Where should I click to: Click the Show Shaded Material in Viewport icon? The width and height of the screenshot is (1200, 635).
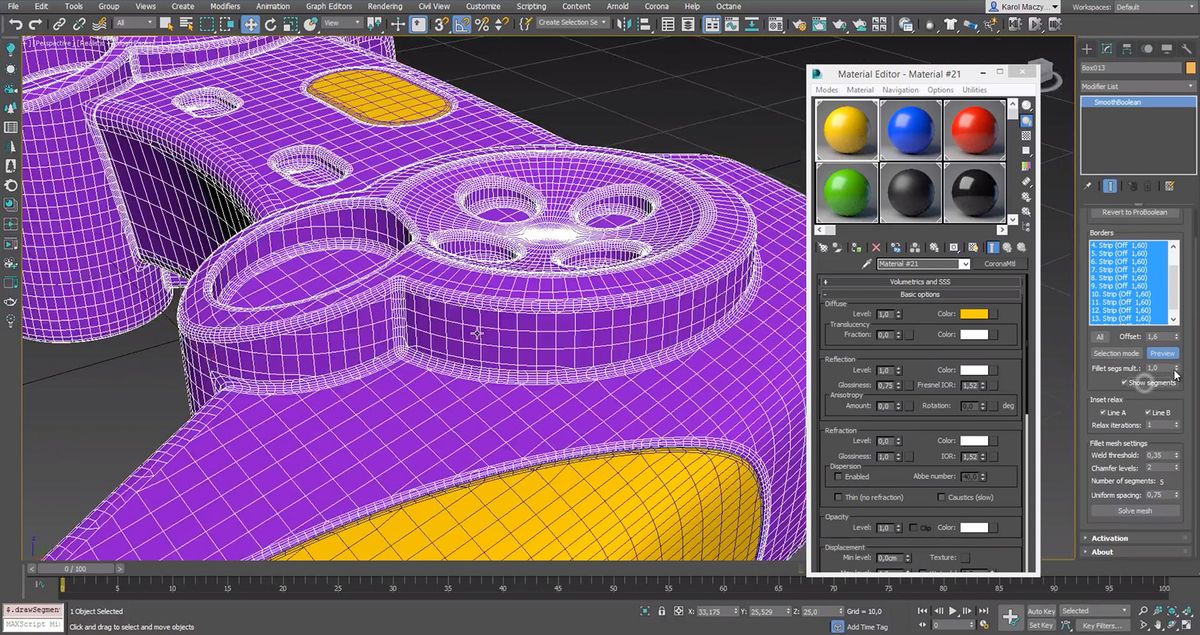pos(972,247)
